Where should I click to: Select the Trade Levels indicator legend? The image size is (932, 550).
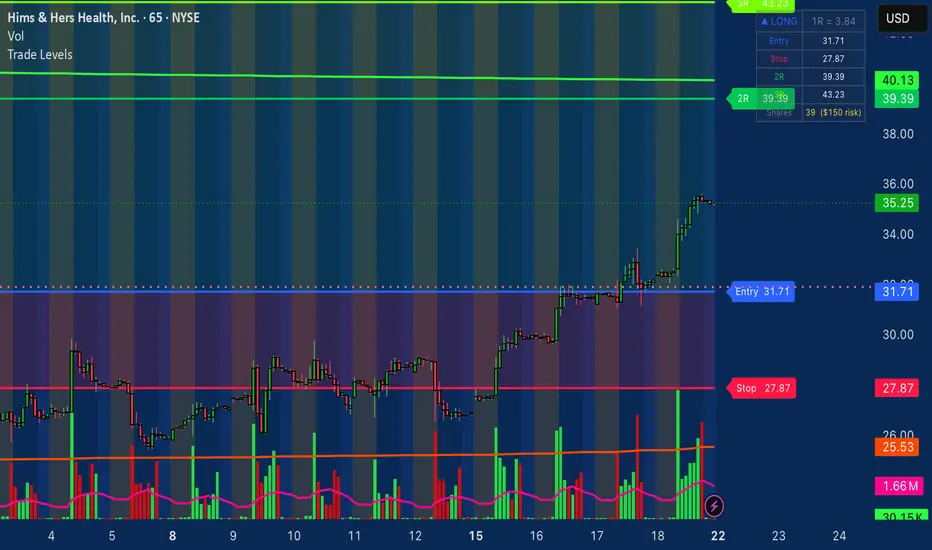(40, 55)
